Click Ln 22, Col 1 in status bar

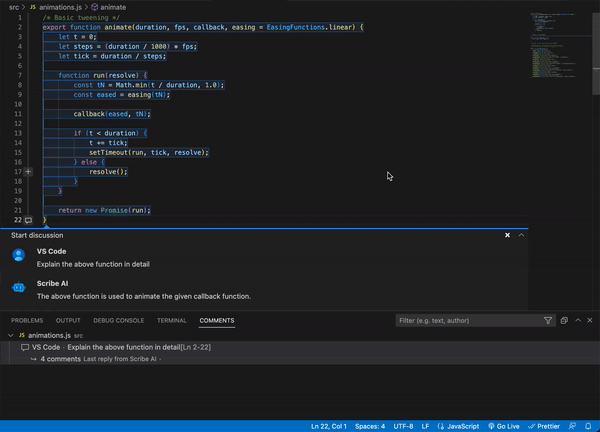[x=329, y=426]
